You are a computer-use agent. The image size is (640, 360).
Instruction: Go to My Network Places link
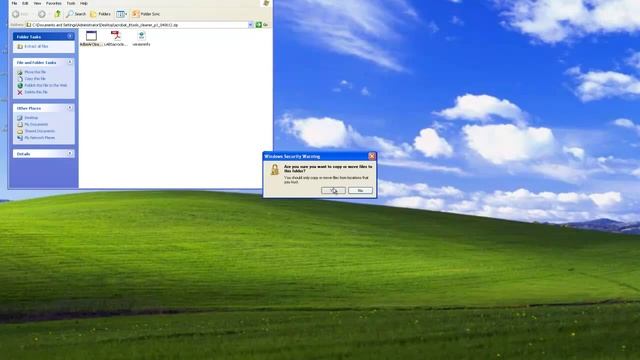[40, 138]
